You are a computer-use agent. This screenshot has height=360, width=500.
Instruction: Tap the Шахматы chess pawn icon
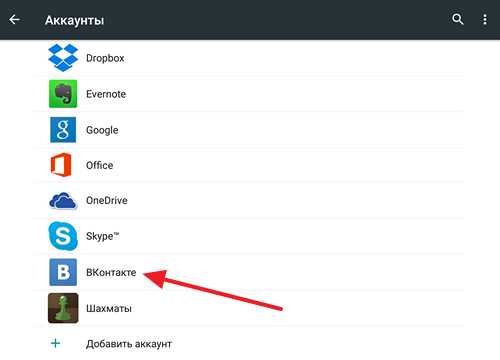63,308
